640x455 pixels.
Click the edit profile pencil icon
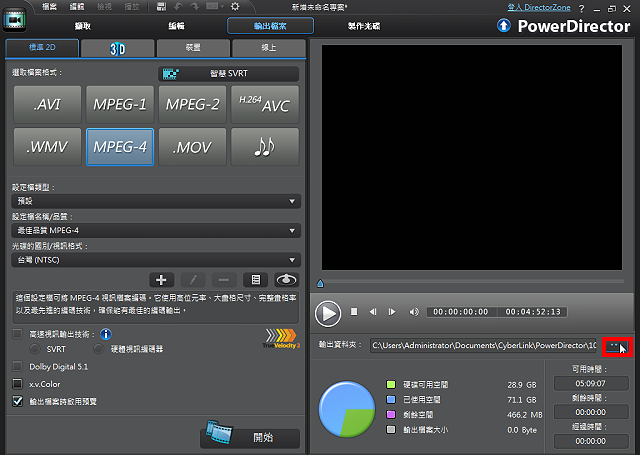click(x=193, y=280)
